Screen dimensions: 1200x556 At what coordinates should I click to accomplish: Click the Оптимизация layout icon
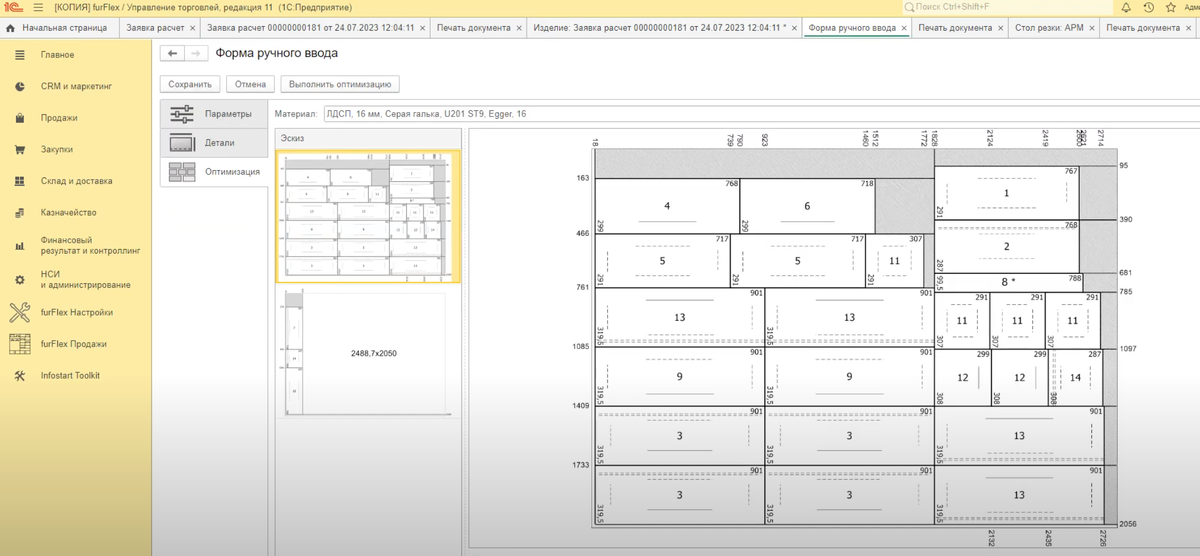pos(182,171)
